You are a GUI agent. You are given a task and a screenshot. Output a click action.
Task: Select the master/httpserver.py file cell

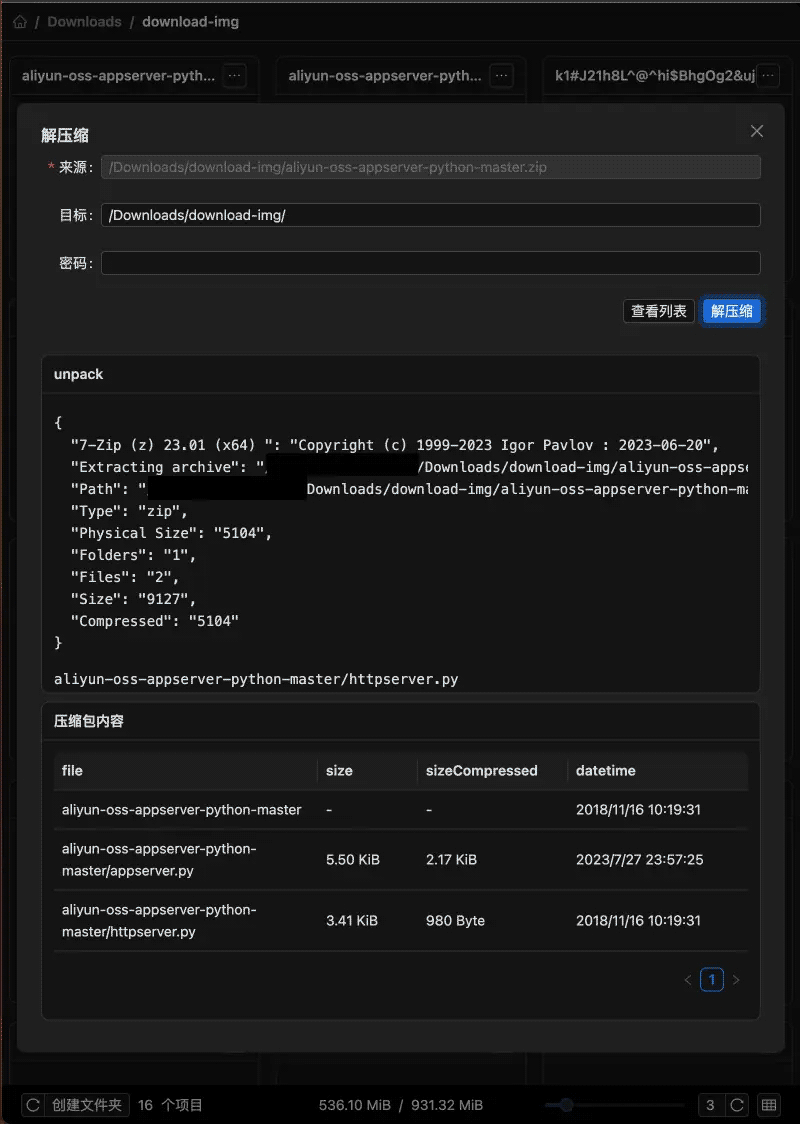coord(185,920)
